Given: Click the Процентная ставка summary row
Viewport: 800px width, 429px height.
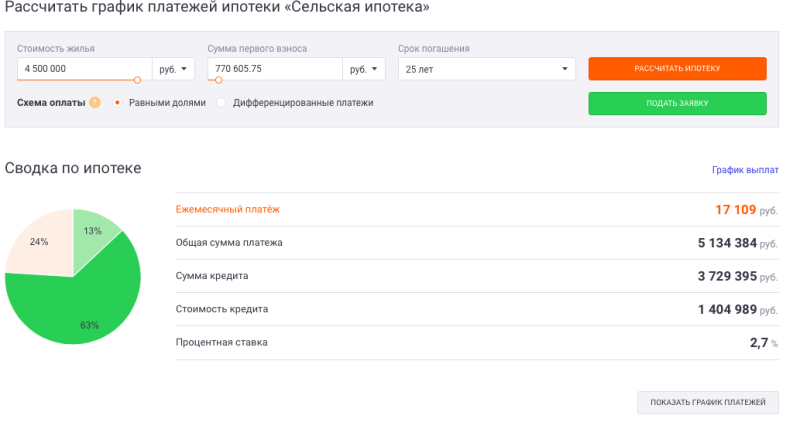Looking at the screenshot, I should (476, 342).
